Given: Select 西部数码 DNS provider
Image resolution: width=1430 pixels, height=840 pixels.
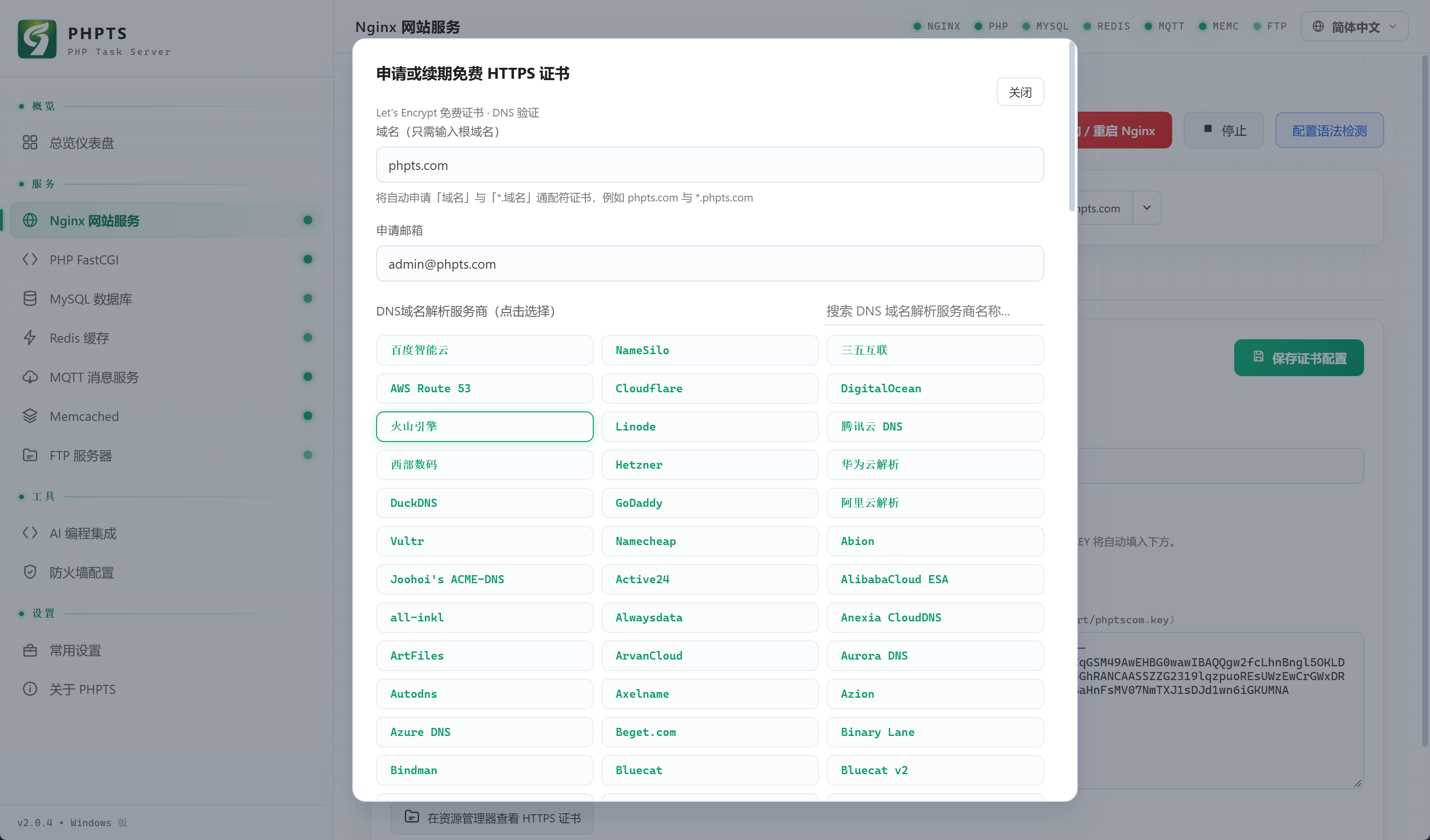Looking at the screenshot, I should click(x=484, y=464).
